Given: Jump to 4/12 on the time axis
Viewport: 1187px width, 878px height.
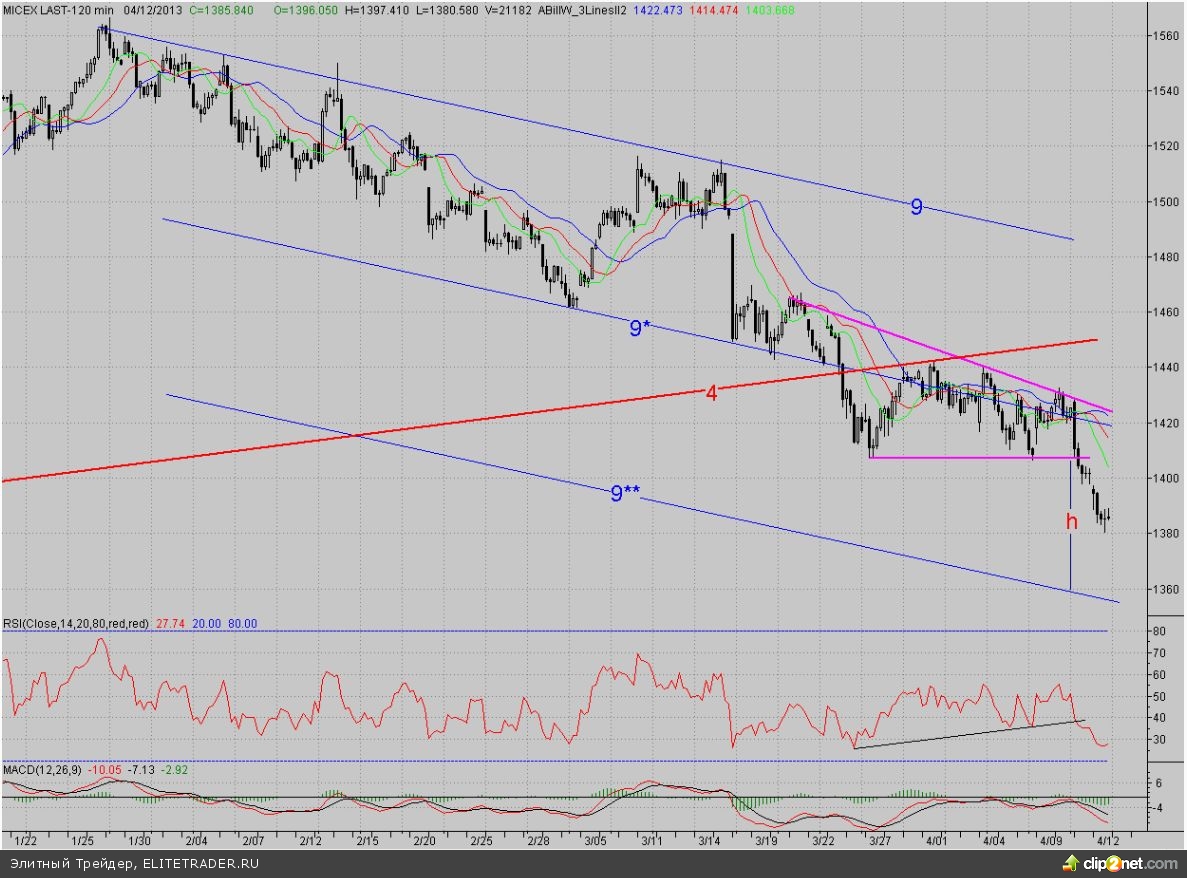Looking at the screenshot, I should pos(1108,842).
